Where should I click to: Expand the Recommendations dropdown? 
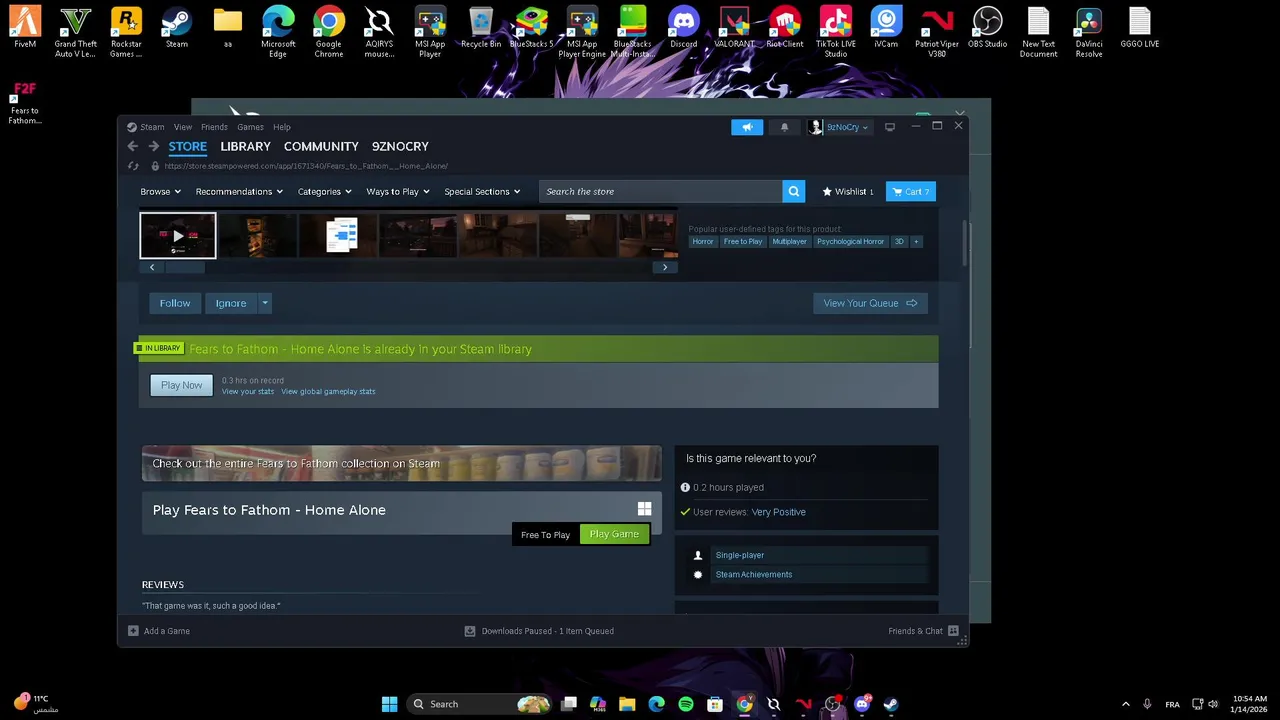(239, 191)
